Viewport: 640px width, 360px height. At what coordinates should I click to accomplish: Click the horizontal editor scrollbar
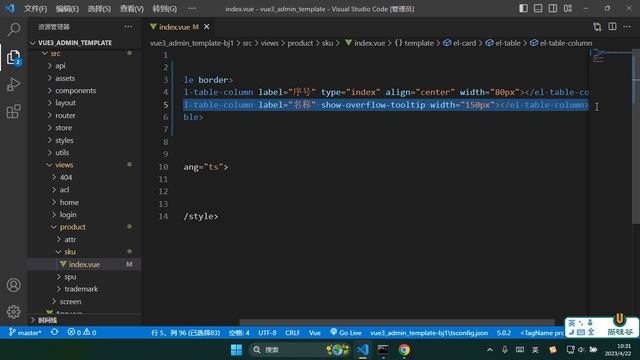coord(397,322)
